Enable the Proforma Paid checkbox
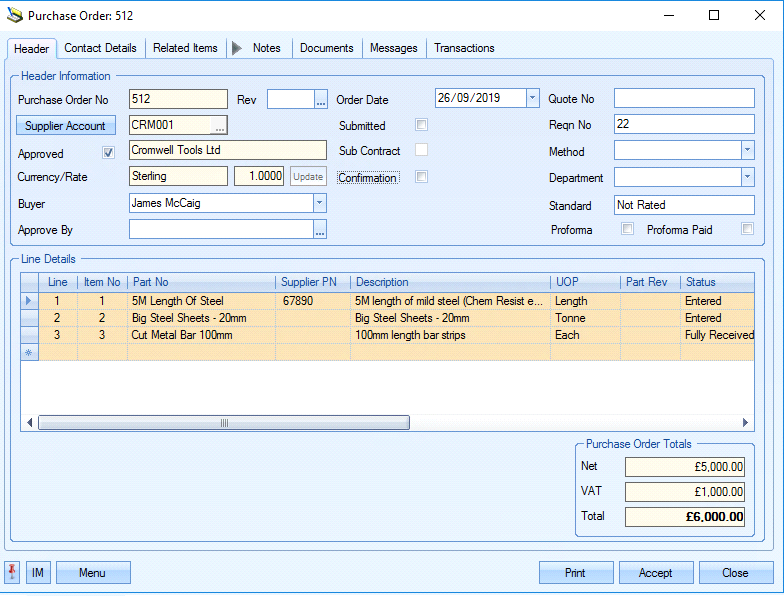 [x=746, y=229]
